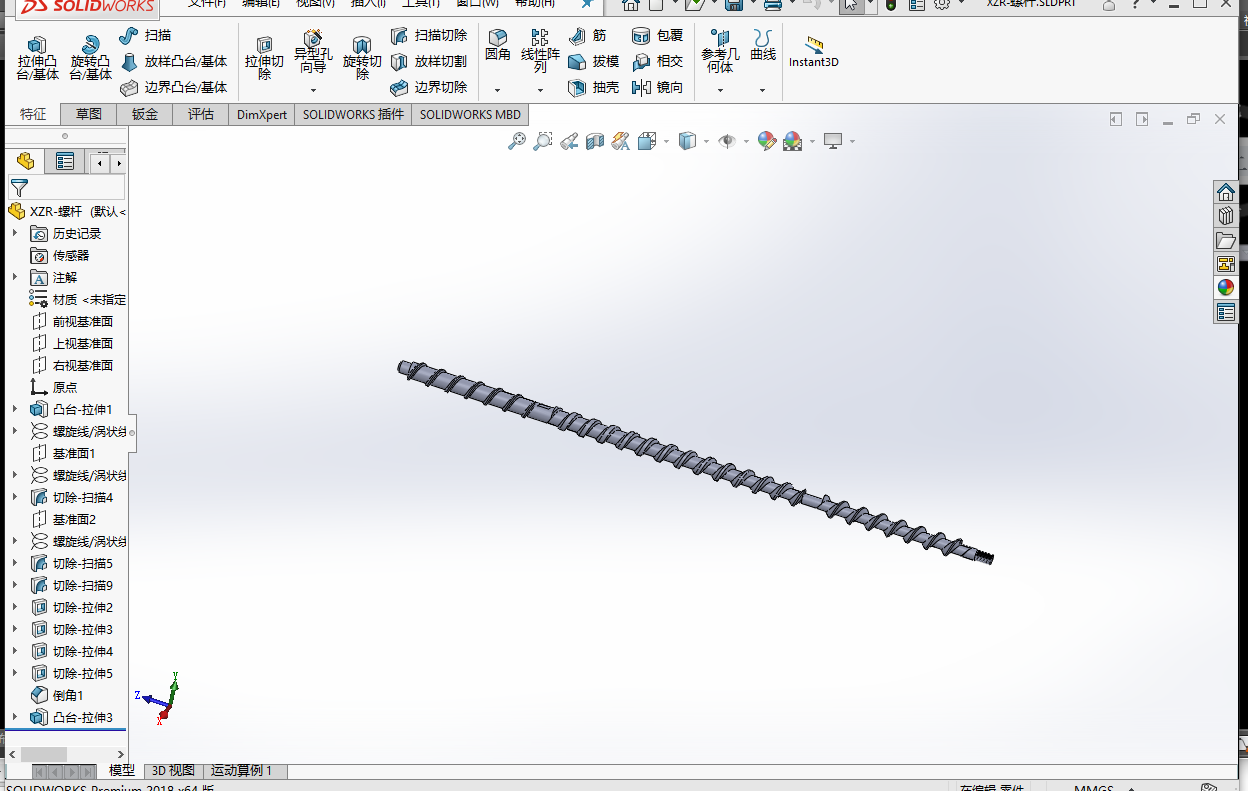The height and width of the screenshot is (791, 1248).
Task: Open SOLIDWORKS Resources home icon in task pane
Action: [1226, 193]
